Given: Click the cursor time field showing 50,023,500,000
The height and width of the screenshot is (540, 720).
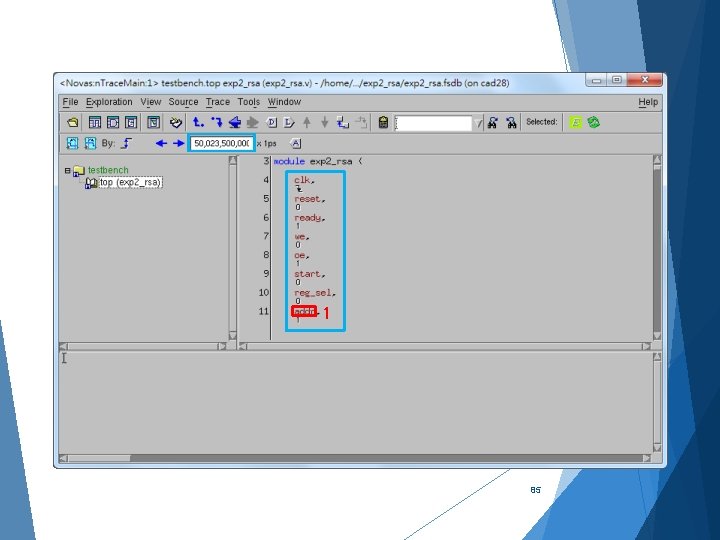Looking at the screenshot, I should [221, 143].
